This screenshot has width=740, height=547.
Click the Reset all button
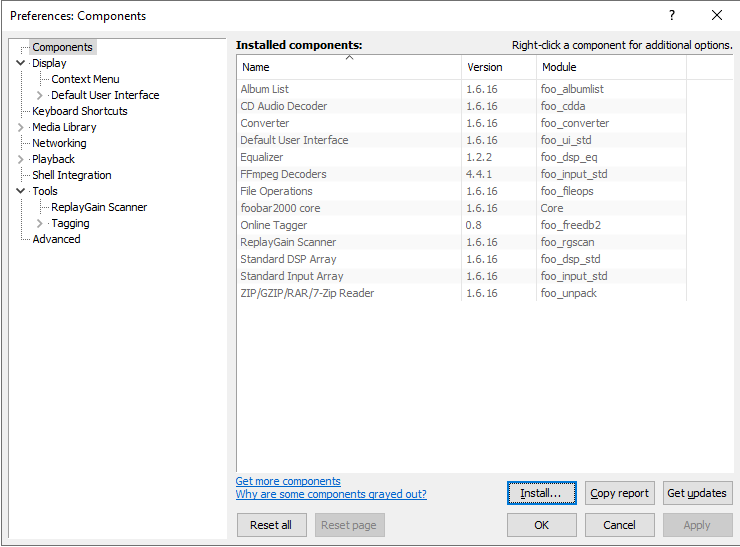(271, 525)
